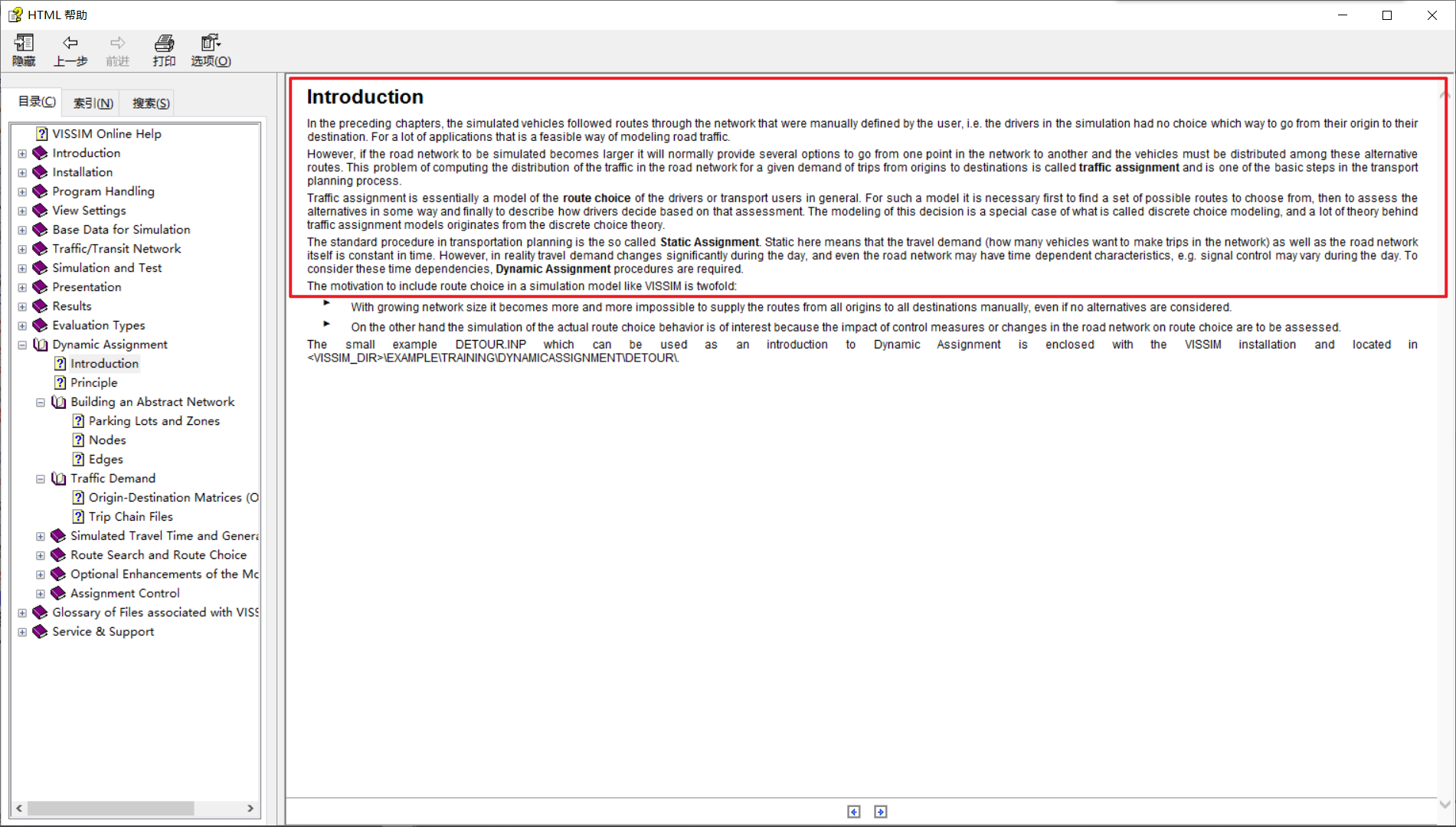Click the page icon beside Trip Chain Files
This screenshot has height=827, width=1456.
78,517
